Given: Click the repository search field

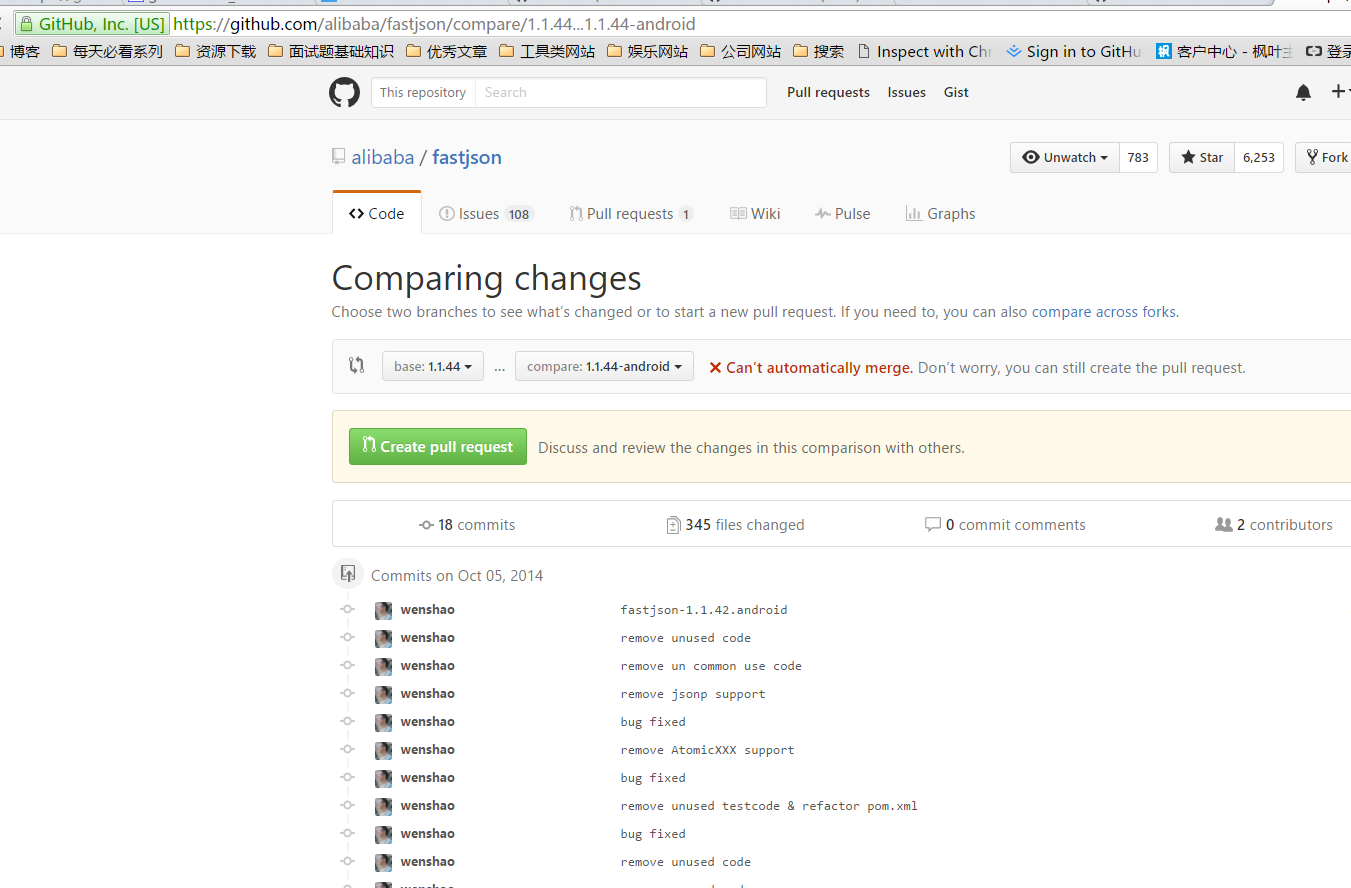Looking at the screenshot, I should pos(620,93).
